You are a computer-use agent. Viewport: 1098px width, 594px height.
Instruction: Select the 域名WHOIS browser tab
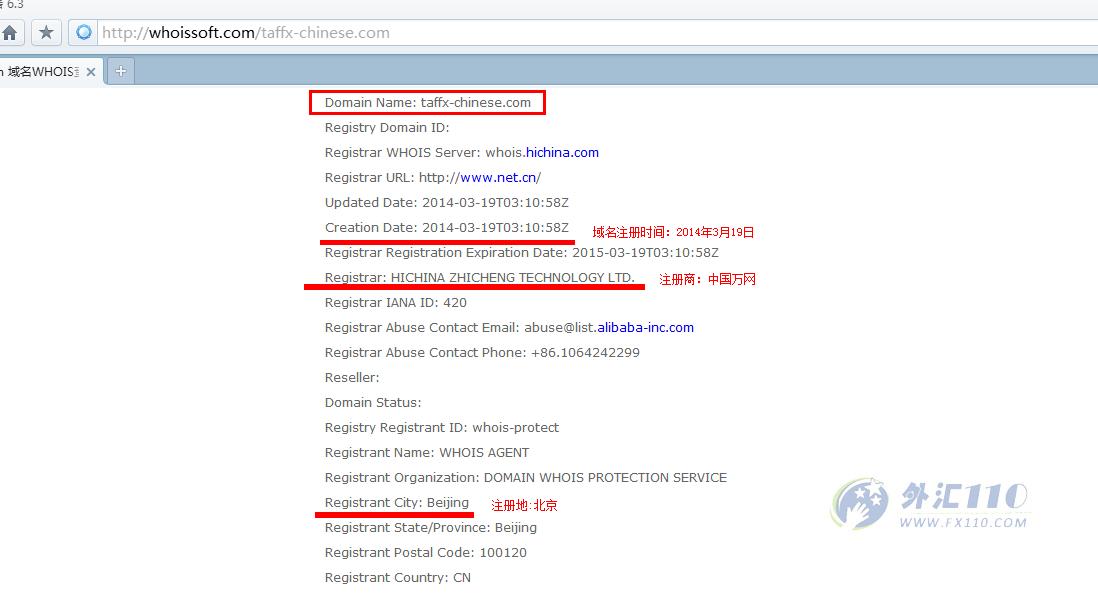[42, 71]
